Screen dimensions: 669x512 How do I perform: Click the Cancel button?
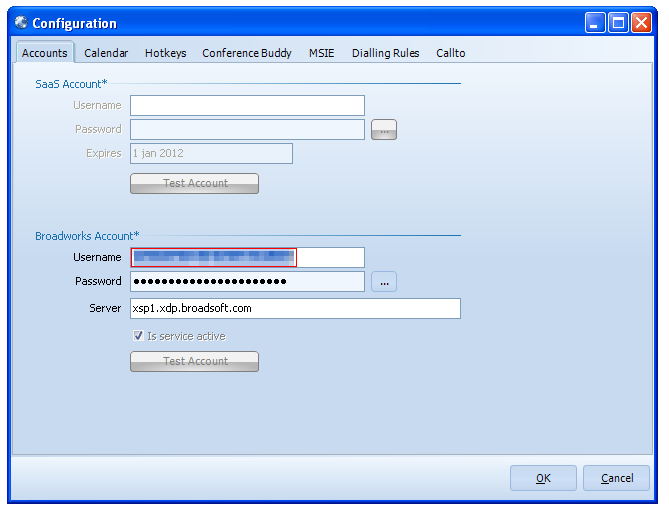pyautogui.click(x=616, y=478)
